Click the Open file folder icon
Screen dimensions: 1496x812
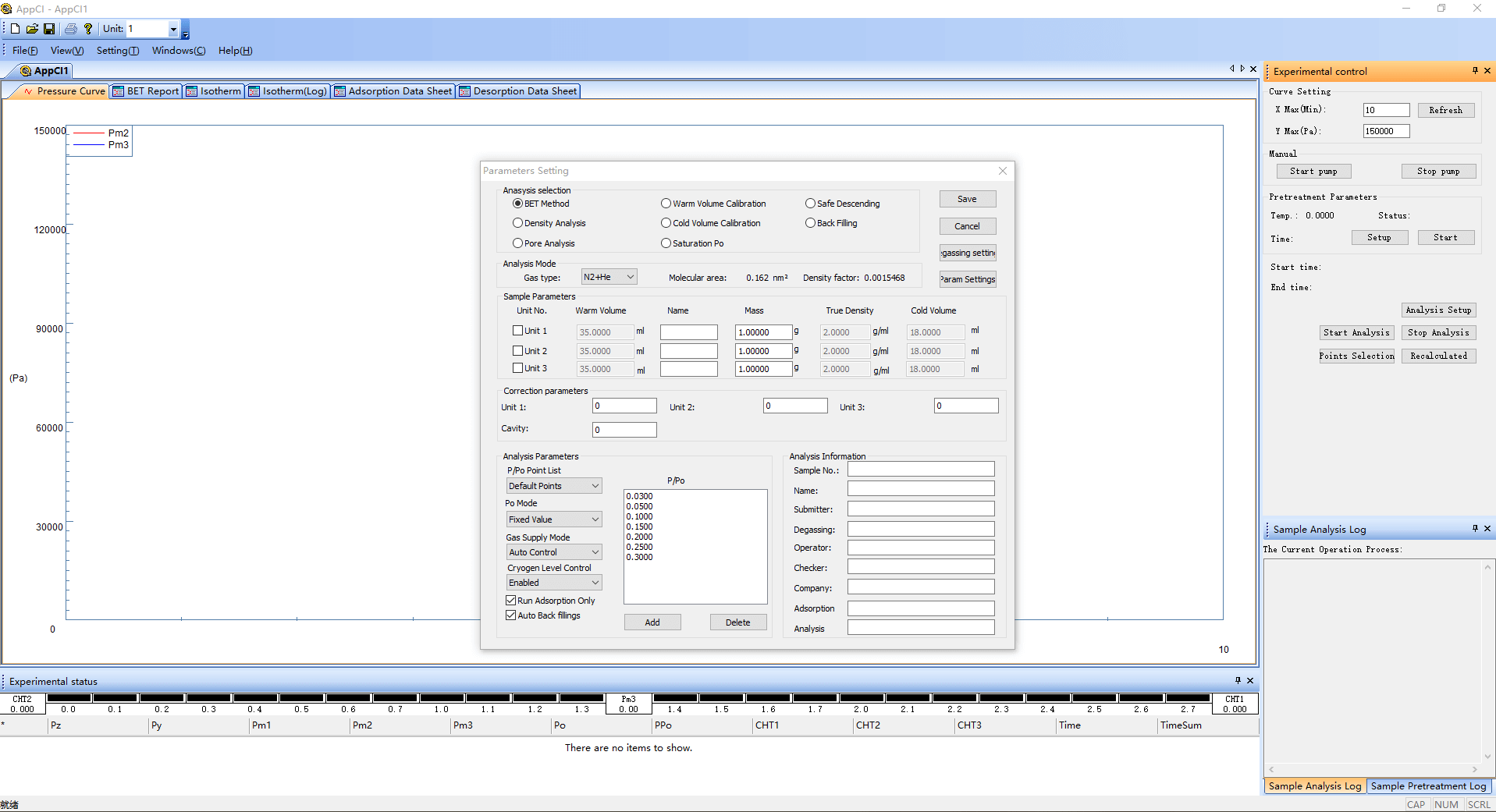click(x=32, y=29)
